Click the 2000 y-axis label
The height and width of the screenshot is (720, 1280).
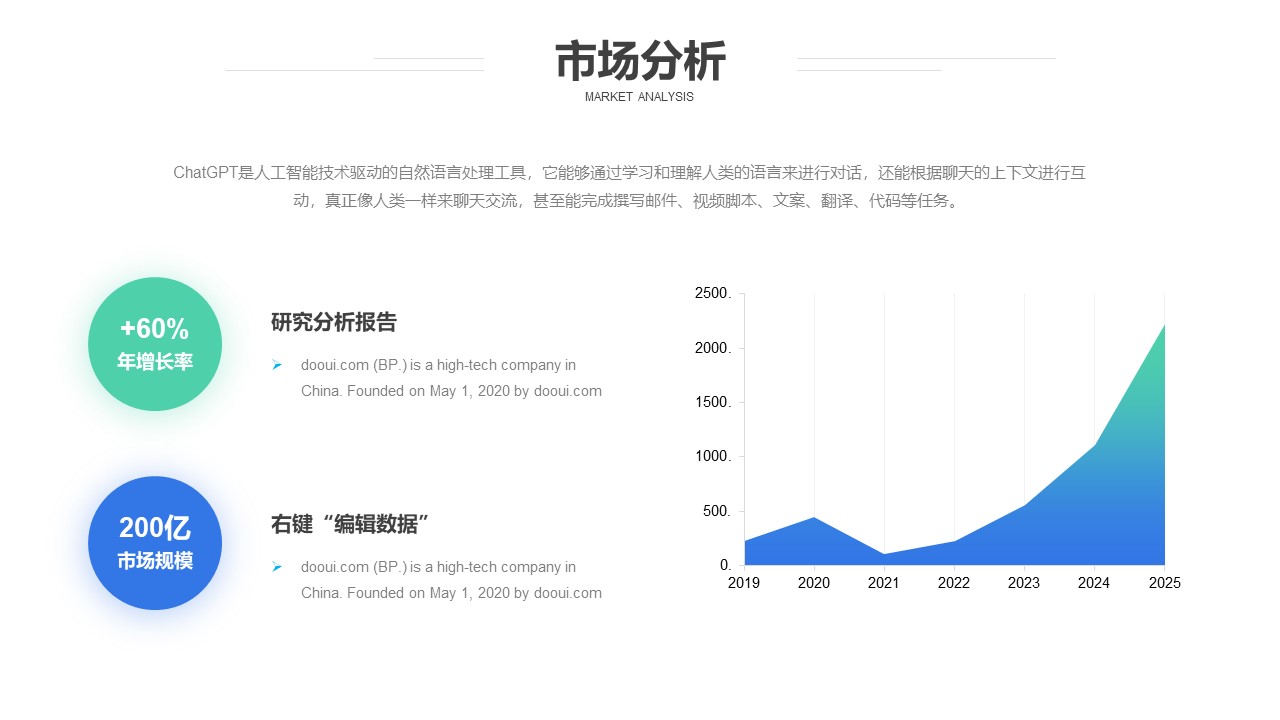pos(713,348)
